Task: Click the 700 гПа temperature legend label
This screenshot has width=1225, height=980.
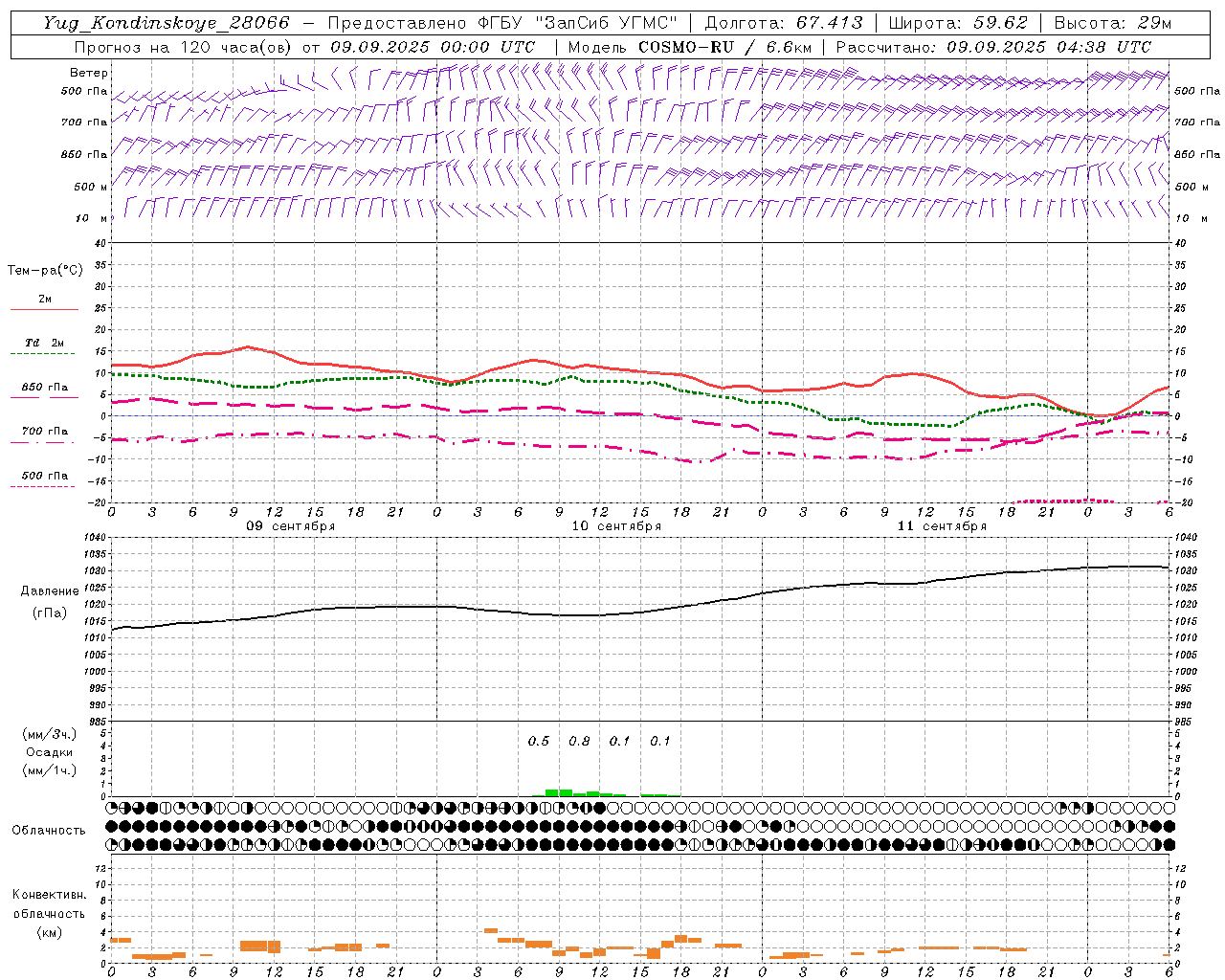Action: click(x=45, y=432)
